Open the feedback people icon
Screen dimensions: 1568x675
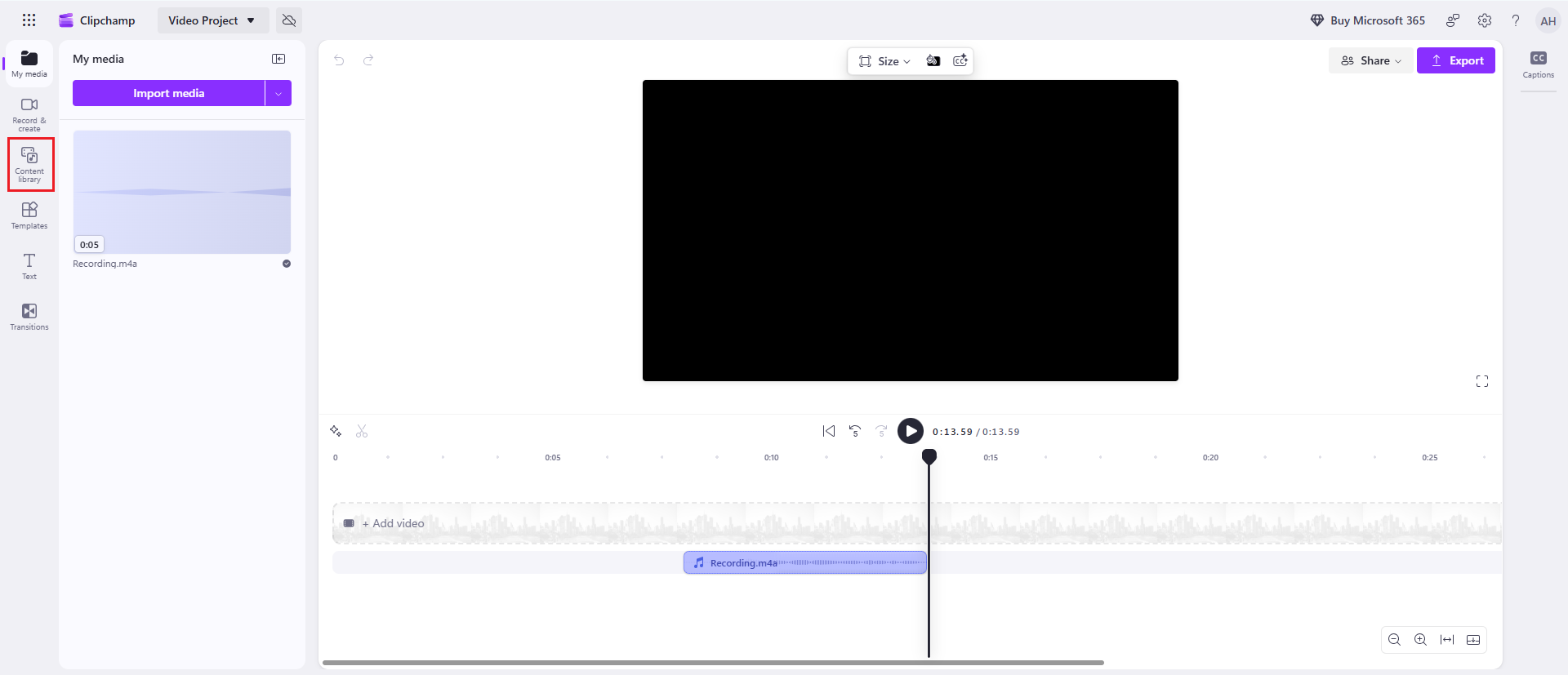pos(1453,20)
